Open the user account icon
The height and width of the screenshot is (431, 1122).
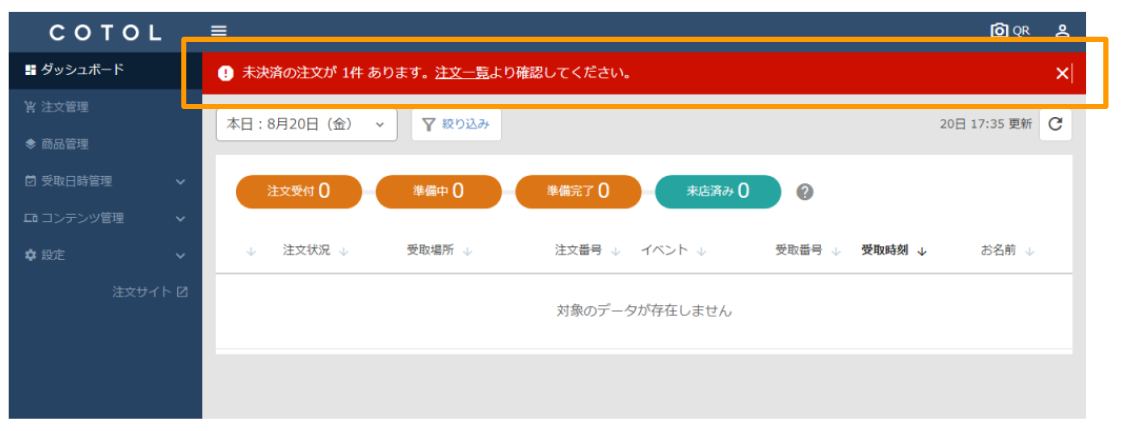tap(1062, 31)
